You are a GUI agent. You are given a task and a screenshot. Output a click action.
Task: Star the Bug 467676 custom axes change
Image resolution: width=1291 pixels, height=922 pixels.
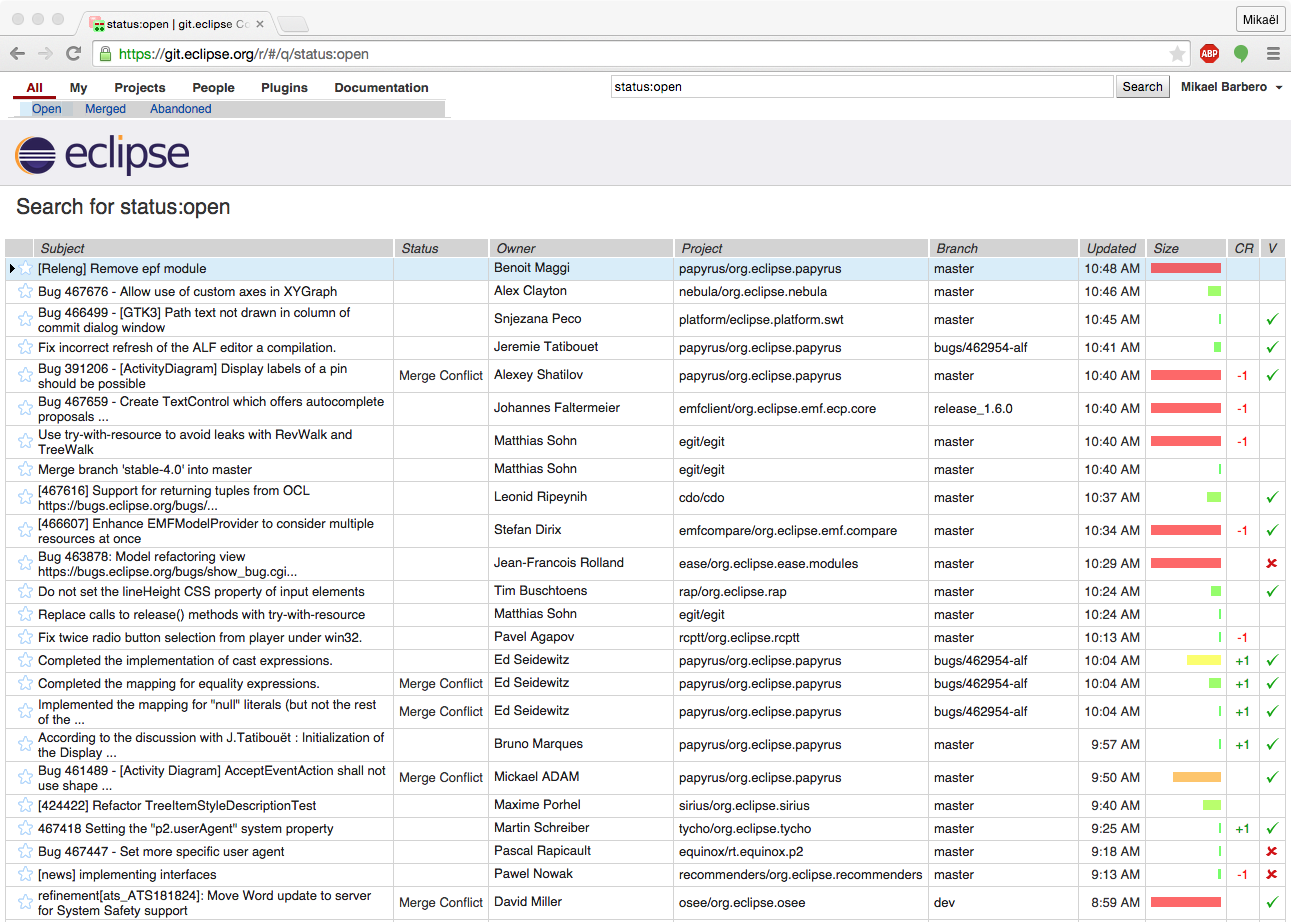point(25,291)
